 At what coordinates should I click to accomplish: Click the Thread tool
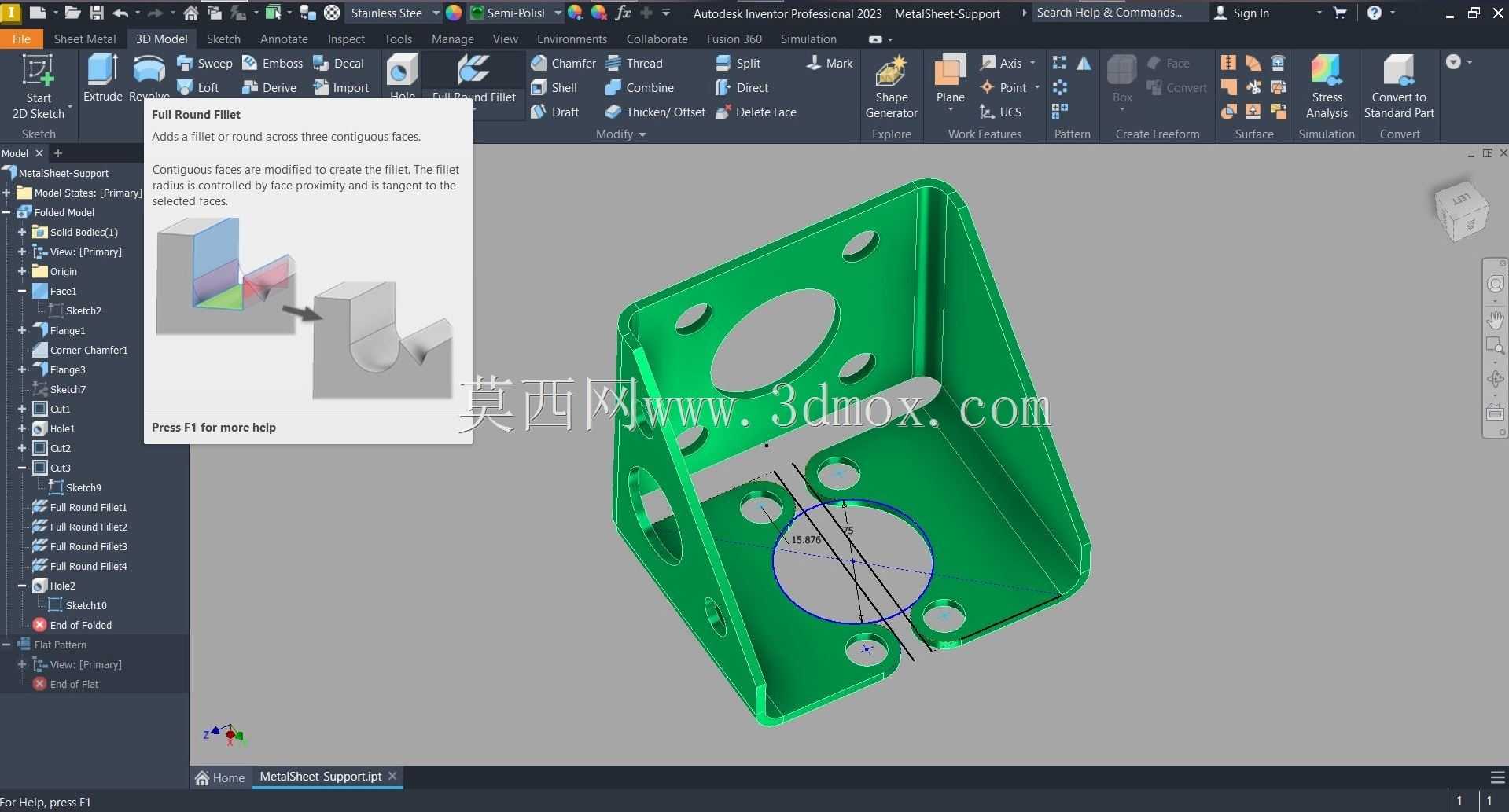(x=634, y=64)
